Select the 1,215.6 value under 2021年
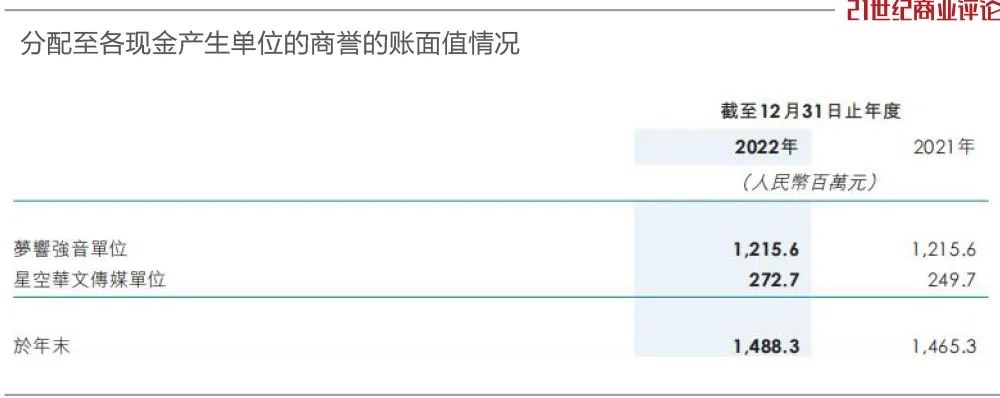 pyautogui.click(x=945, y=249)
